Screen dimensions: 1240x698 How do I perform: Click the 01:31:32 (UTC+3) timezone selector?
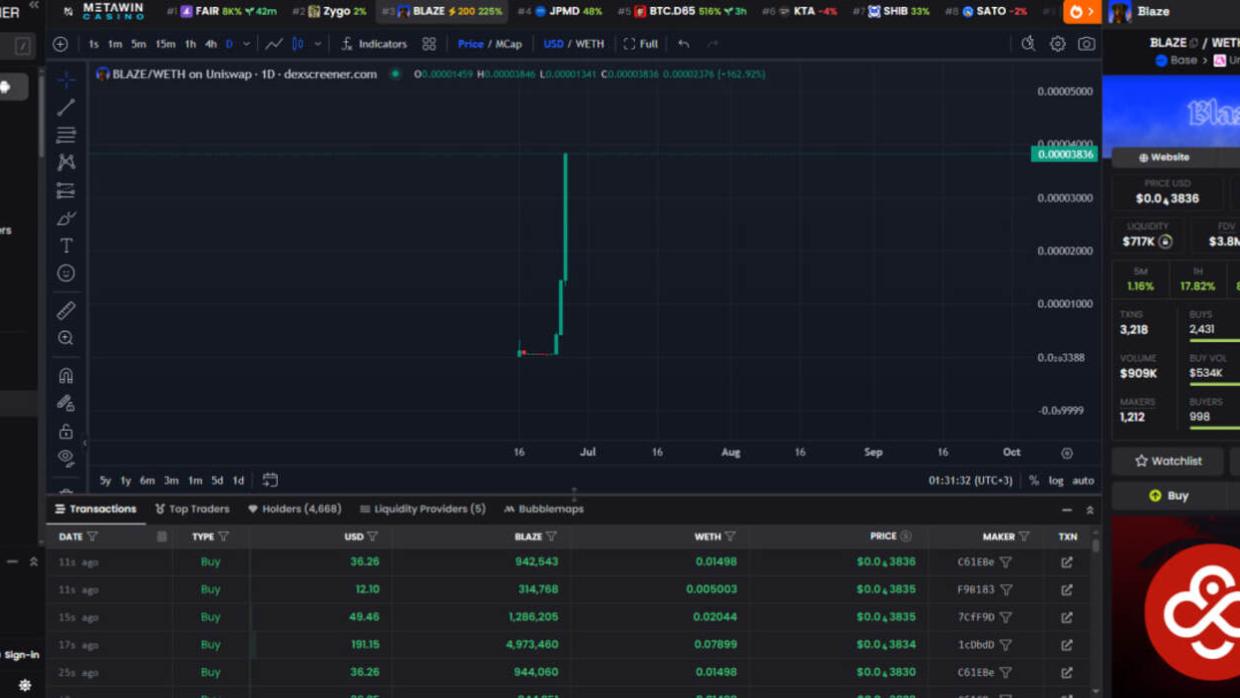pos(970,480)
